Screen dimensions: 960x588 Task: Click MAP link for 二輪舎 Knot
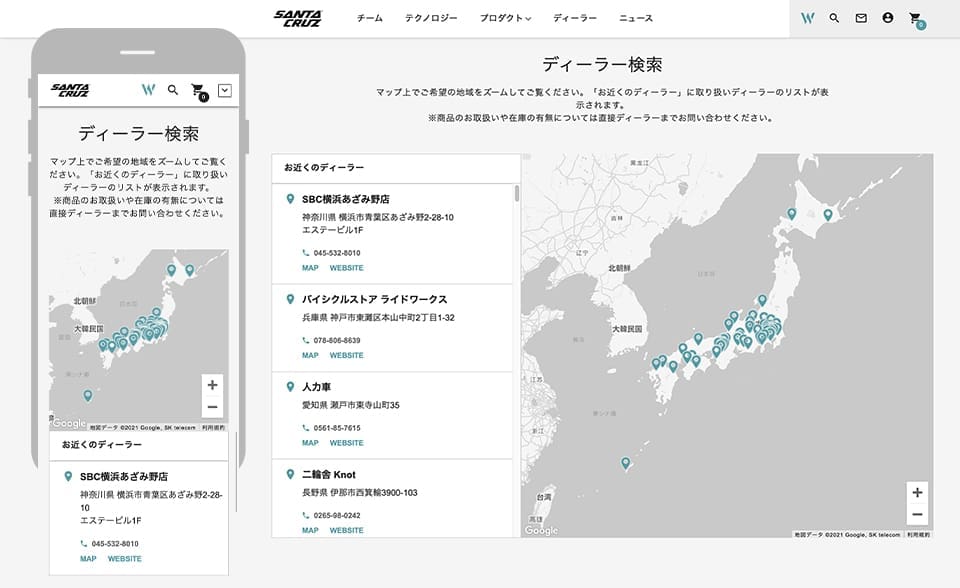tap(310, 530)
